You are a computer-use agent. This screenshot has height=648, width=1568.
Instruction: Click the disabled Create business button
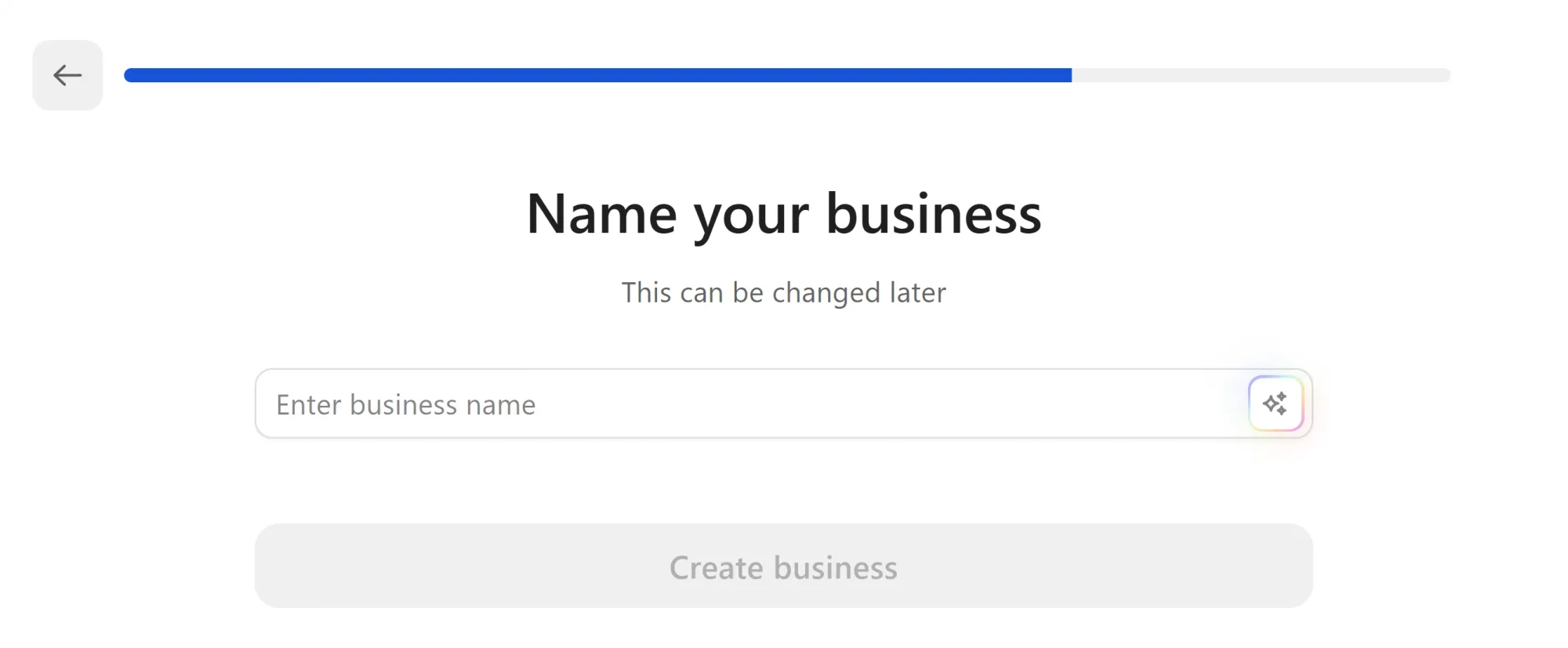pos(783,566)
